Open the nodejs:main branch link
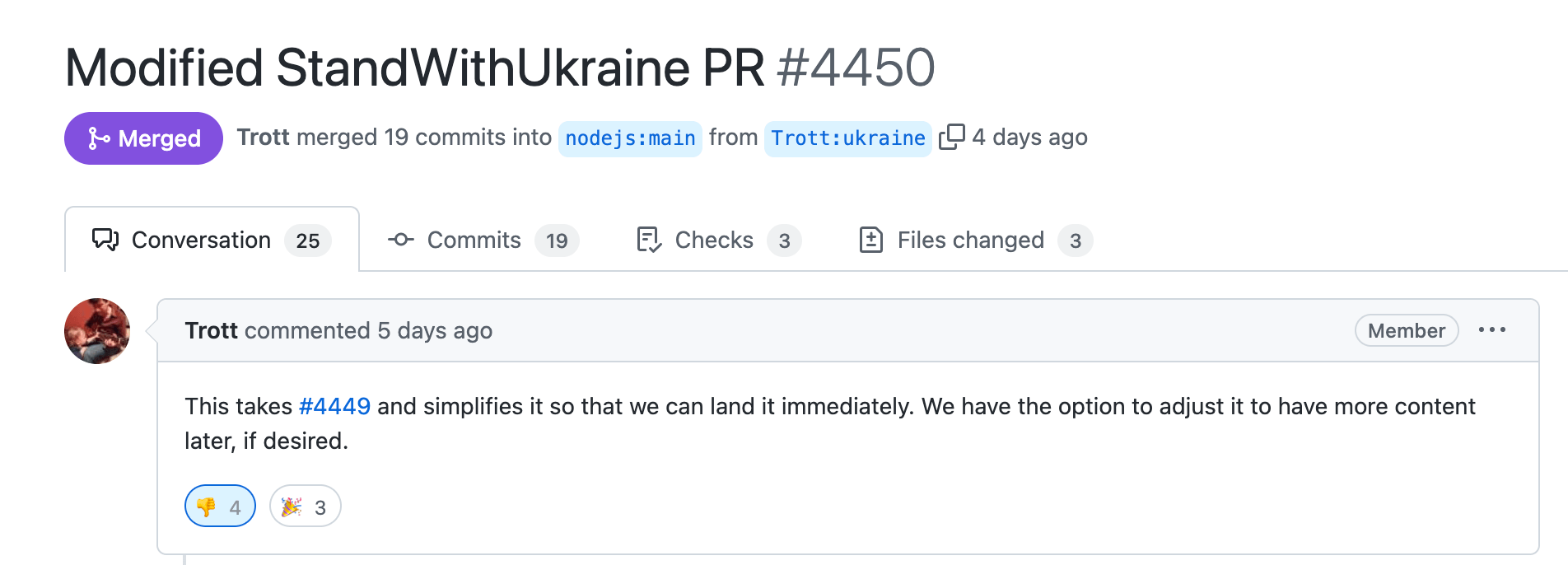The image size is (1568, 565). pyautogui.click(x=630, y=138)
